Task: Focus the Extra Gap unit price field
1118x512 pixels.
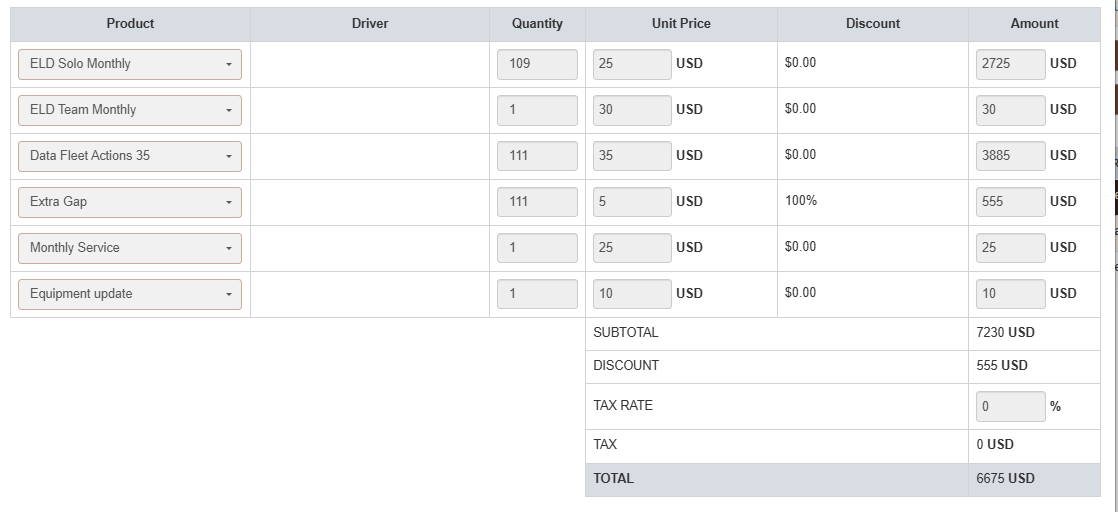Action: tap(631, 202)
